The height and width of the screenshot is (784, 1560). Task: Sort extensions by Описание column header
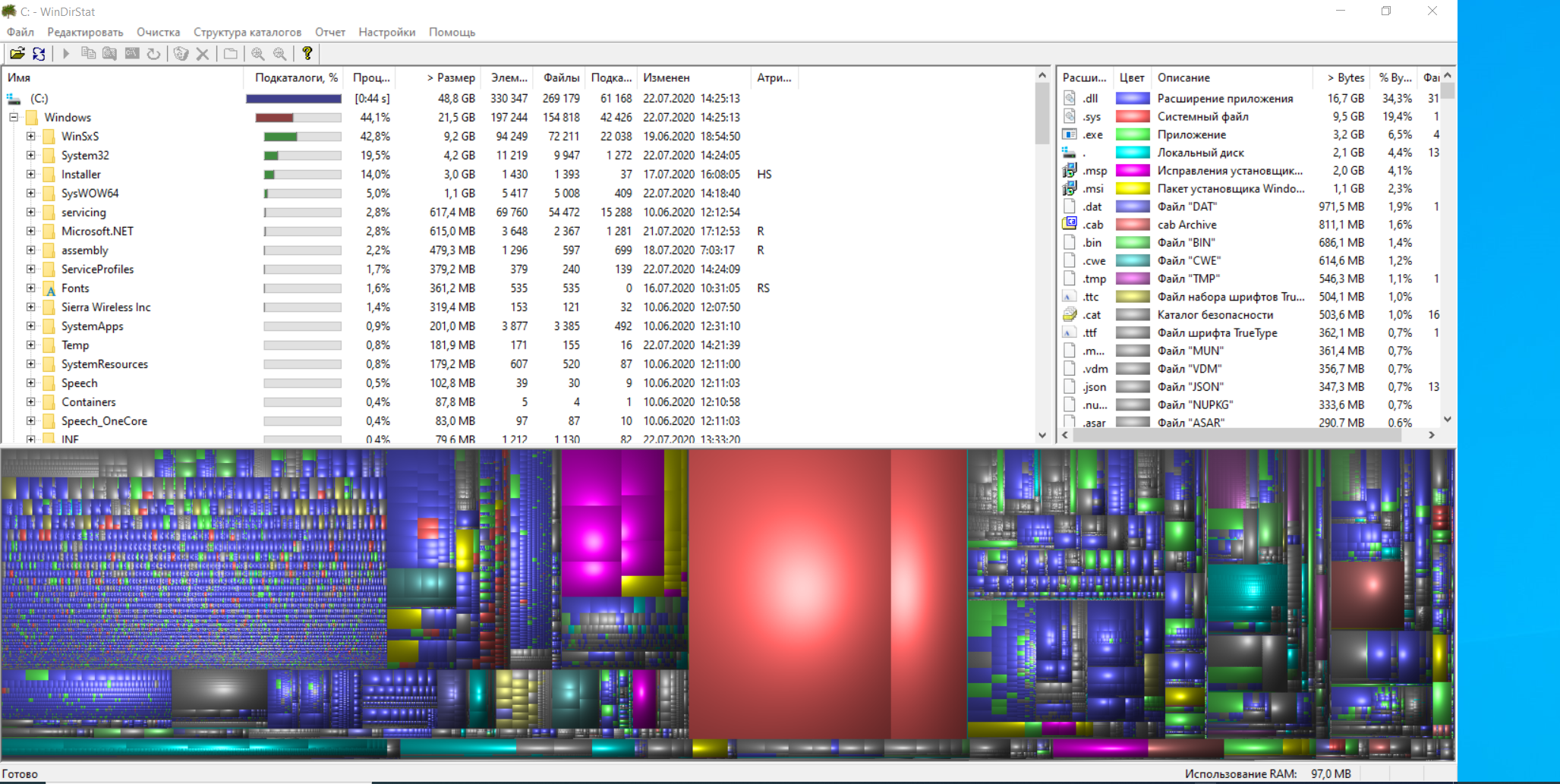coord(1232,77)
